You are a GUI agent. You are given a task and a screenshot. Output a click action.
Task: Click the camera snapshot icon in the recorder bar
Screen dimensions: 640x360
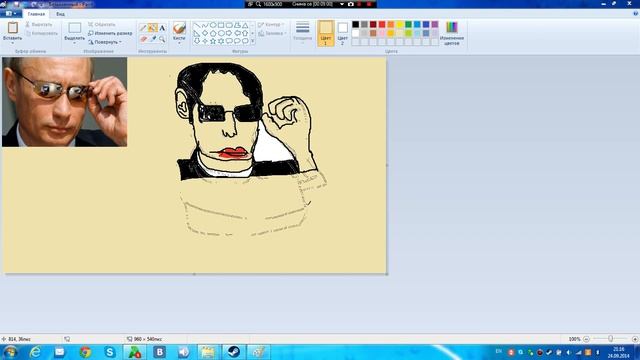click(x=351, y=4)
